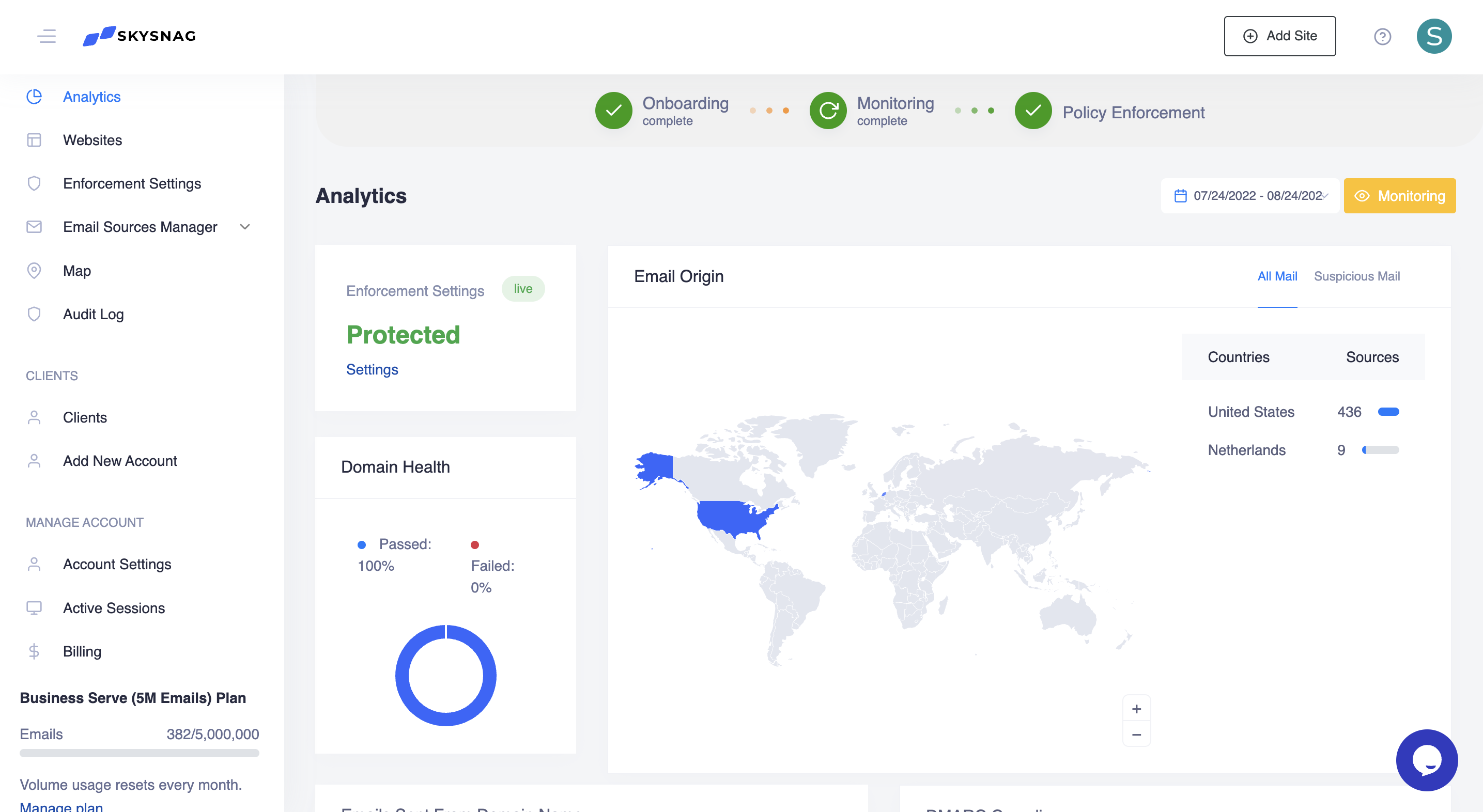Click the Enforcement Settings shield icon
The width and height of the screenshot is (1483, 812).
coord(34,183)
